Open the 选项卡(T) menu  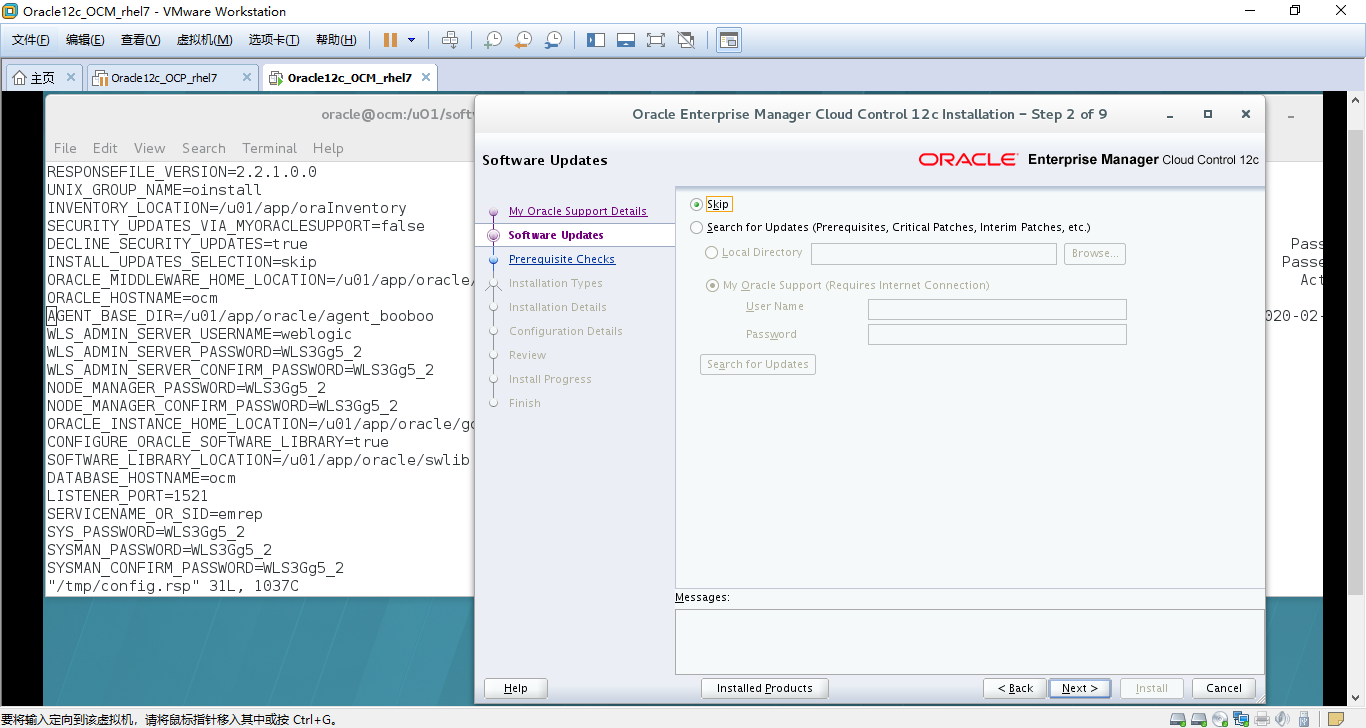(x=274, y=40)
